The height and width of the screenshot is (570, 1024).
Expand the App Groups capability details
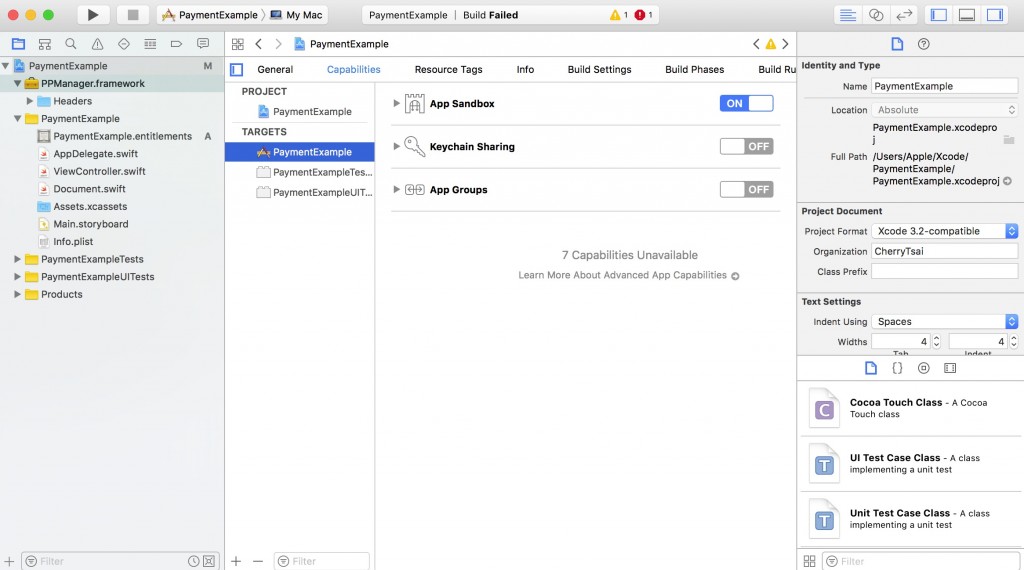396,189
